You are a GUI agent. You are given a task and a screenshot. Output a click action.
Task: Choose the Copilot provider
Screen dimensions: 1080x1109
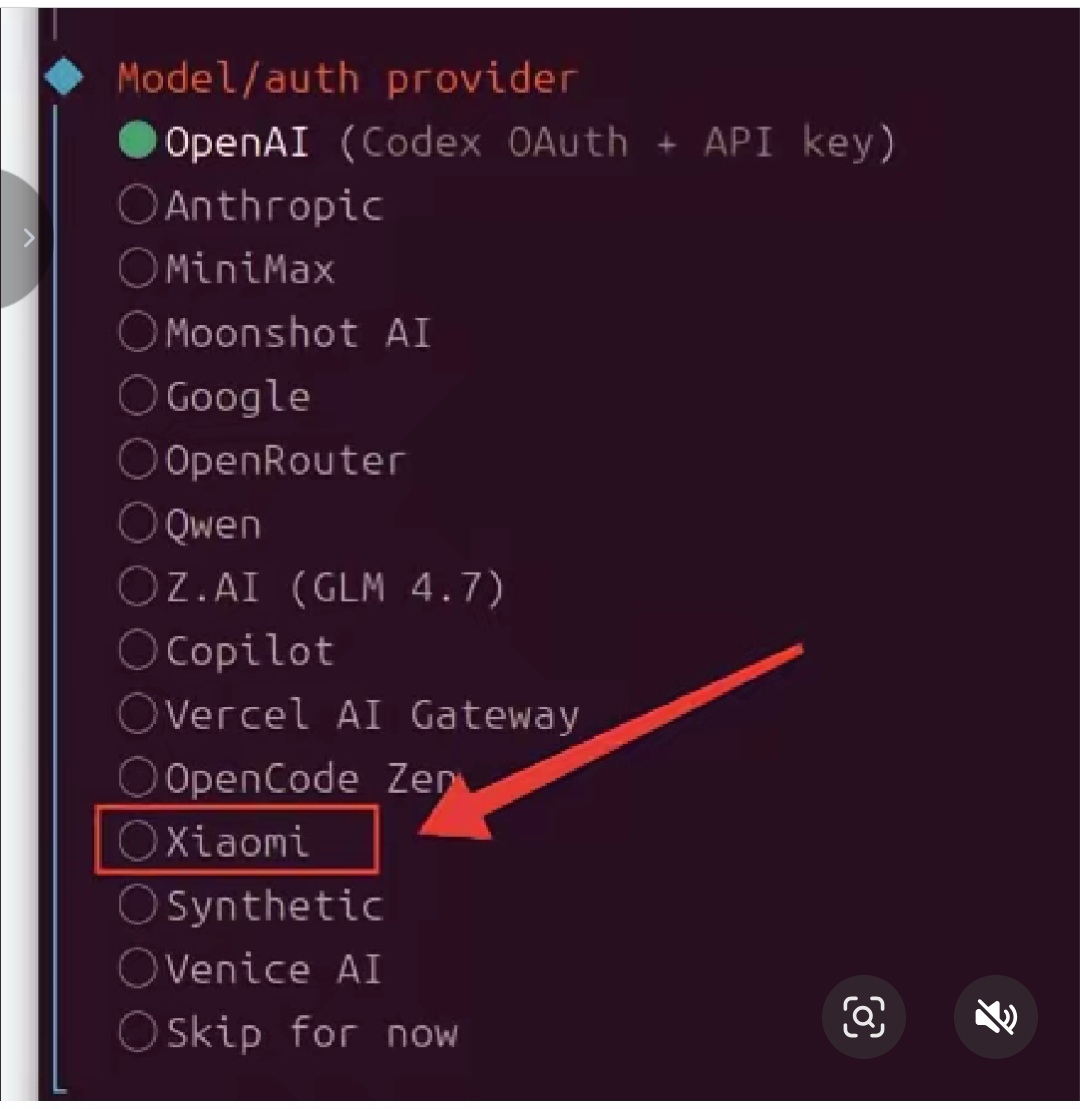(x=138, y=651)
